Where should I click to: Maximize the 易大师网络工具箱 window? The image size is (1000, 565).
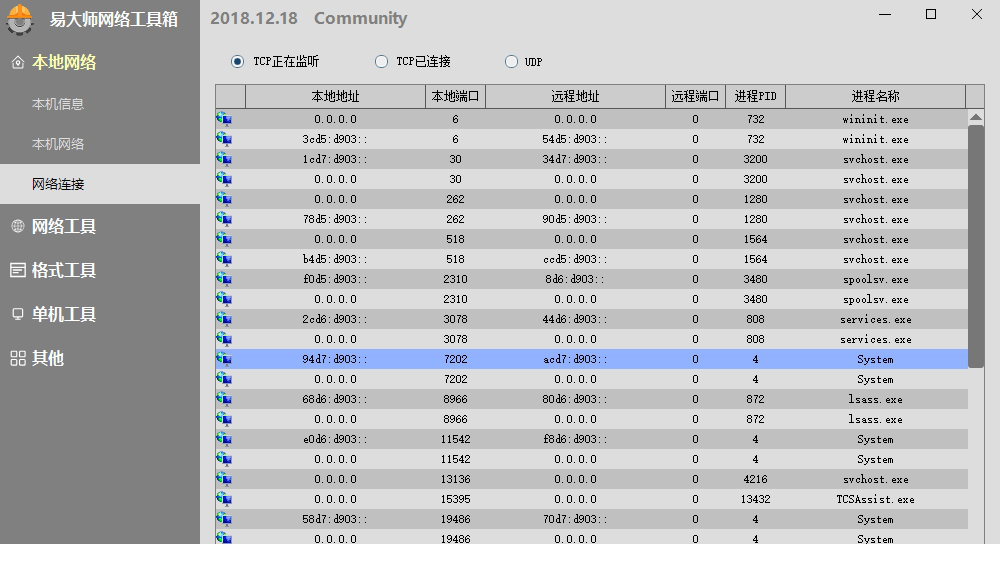point(931,14)
